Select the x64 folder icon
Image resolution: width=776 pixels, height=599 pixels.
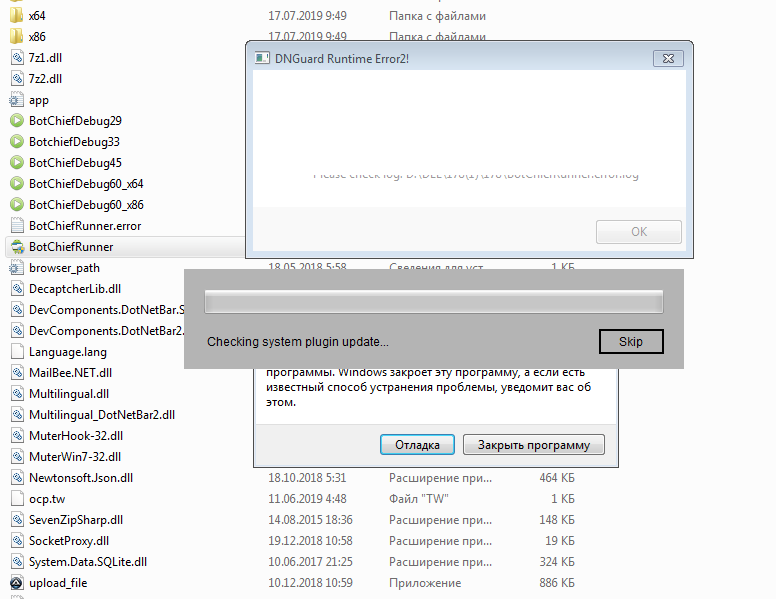pos(16,15)
